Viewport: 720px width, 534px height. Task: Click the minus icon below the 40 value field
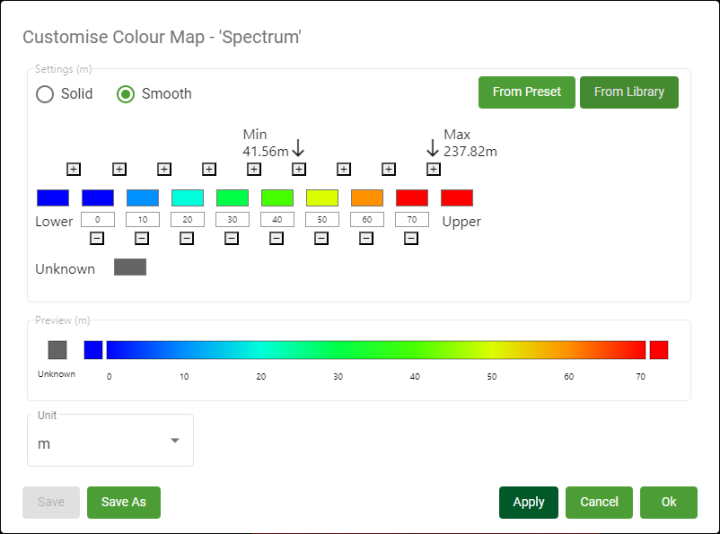pyautogui.click(x=276, y=238)
